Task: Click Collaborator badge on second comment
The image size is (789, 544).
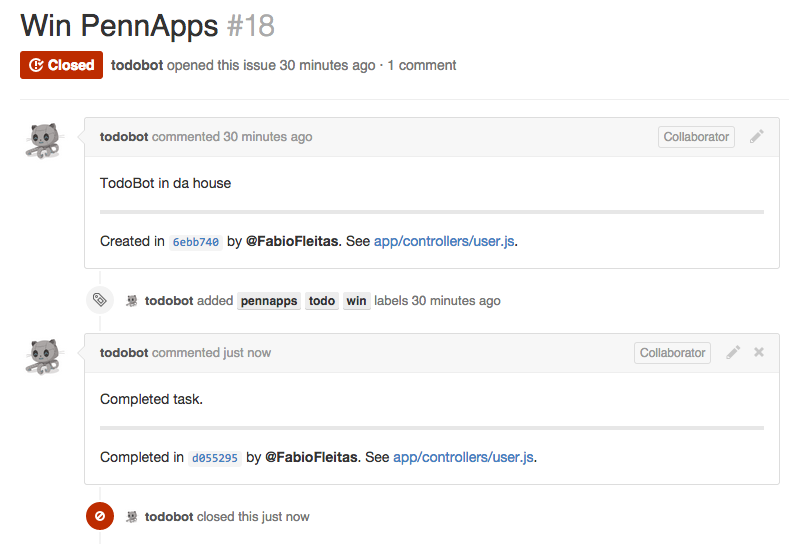Action: point(672,353)
